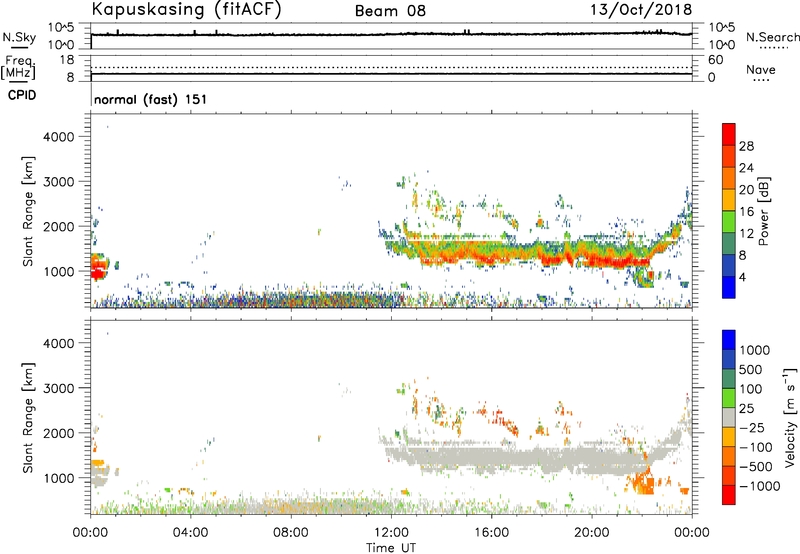800x554 pixels.
Task: Select the '20' power colorbar label
Action: coord(746,190)
